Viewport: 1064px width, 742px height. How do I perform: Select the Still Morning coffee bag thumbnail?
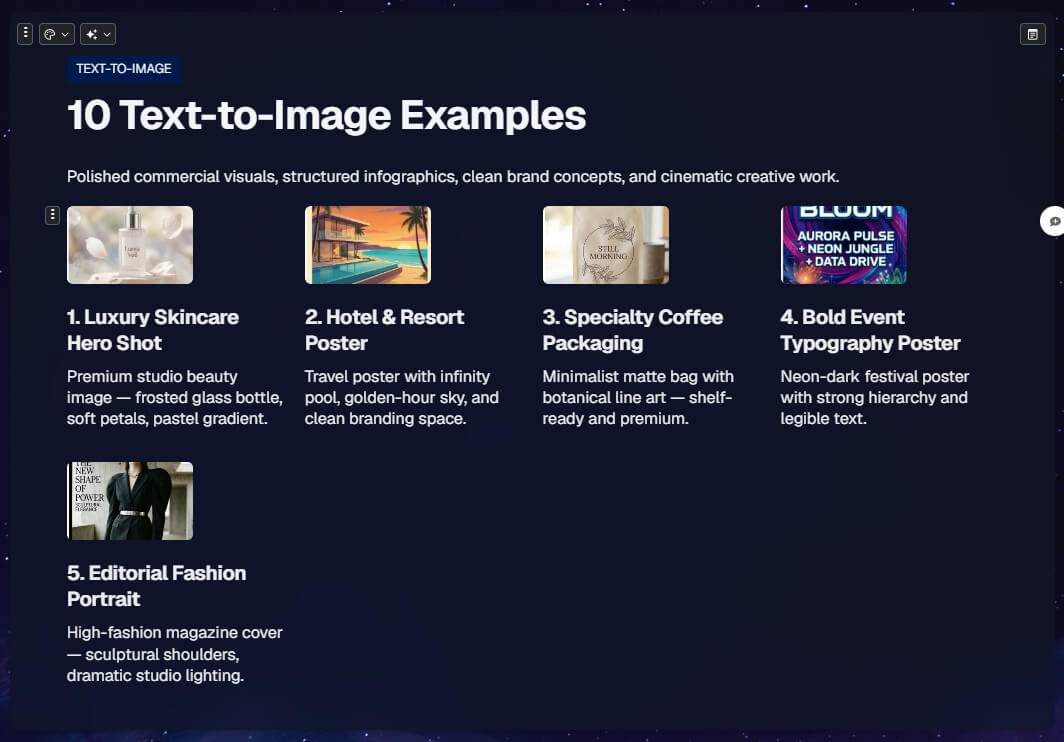606,245
